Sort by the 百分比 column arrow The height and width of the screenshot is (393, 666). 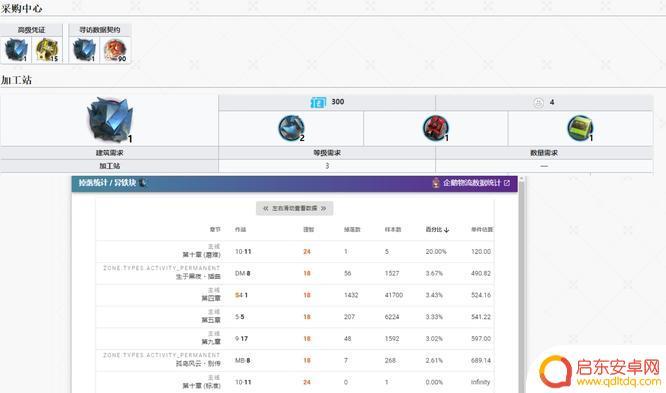click(446, 230)
